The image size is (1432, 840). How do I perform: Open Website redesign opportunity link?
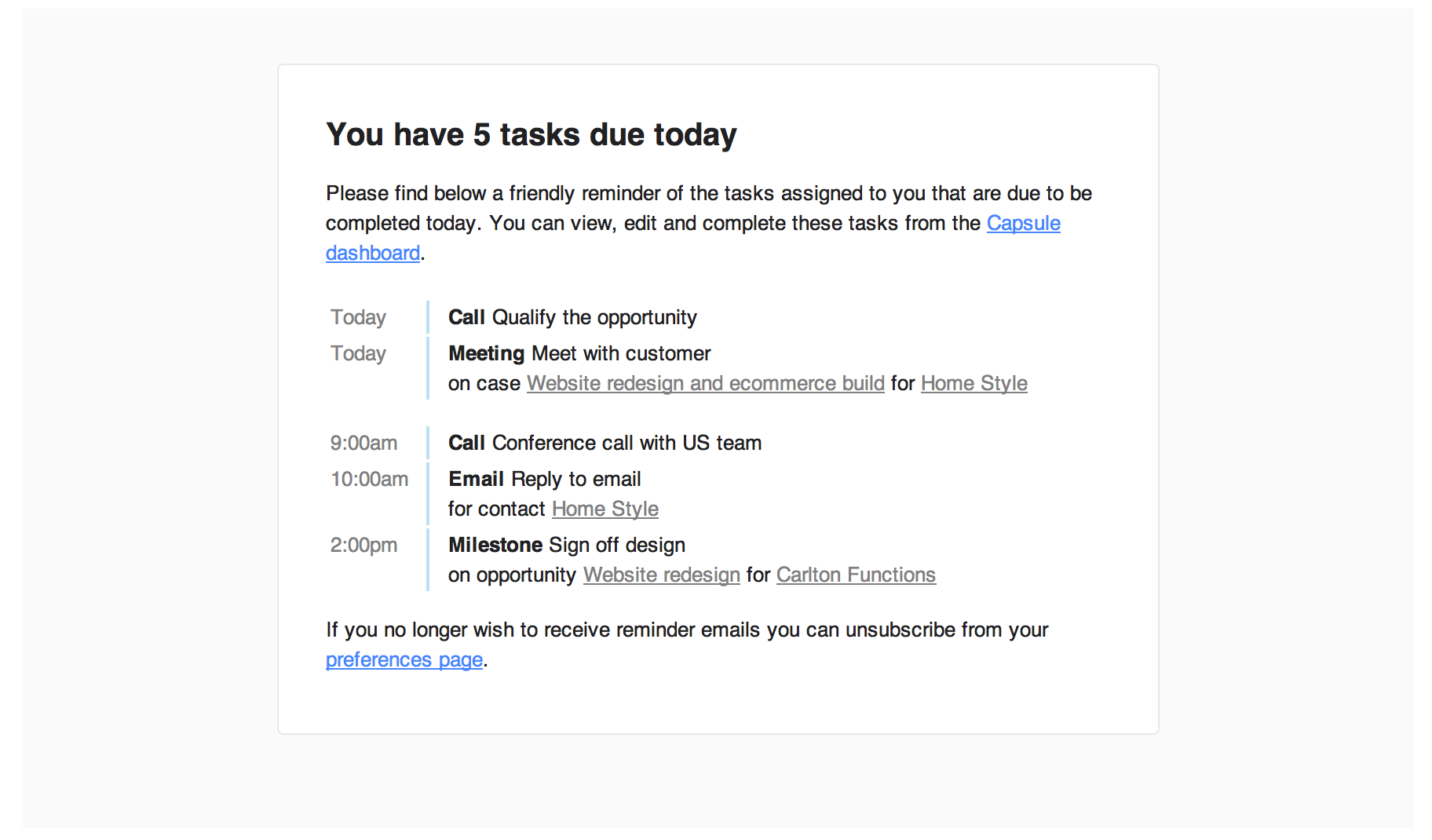click(661, 575)
